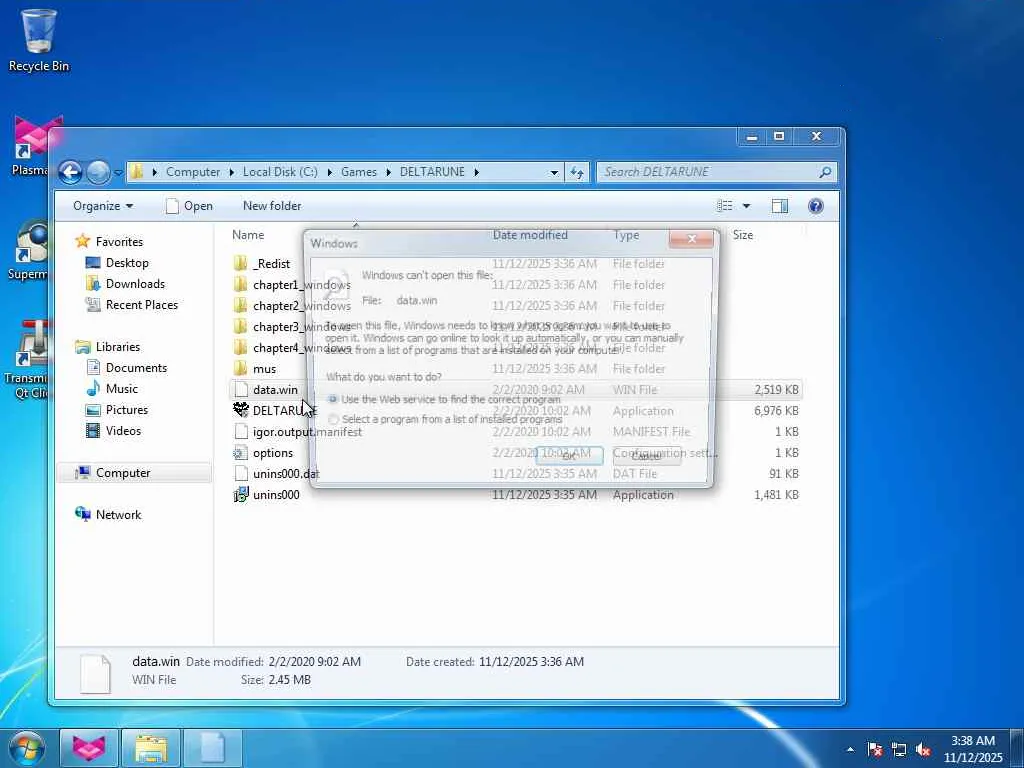The height and width of the screenshot is (768, 1024).
Task: Click the network tray icon
Action: click(x=899, y=750)
